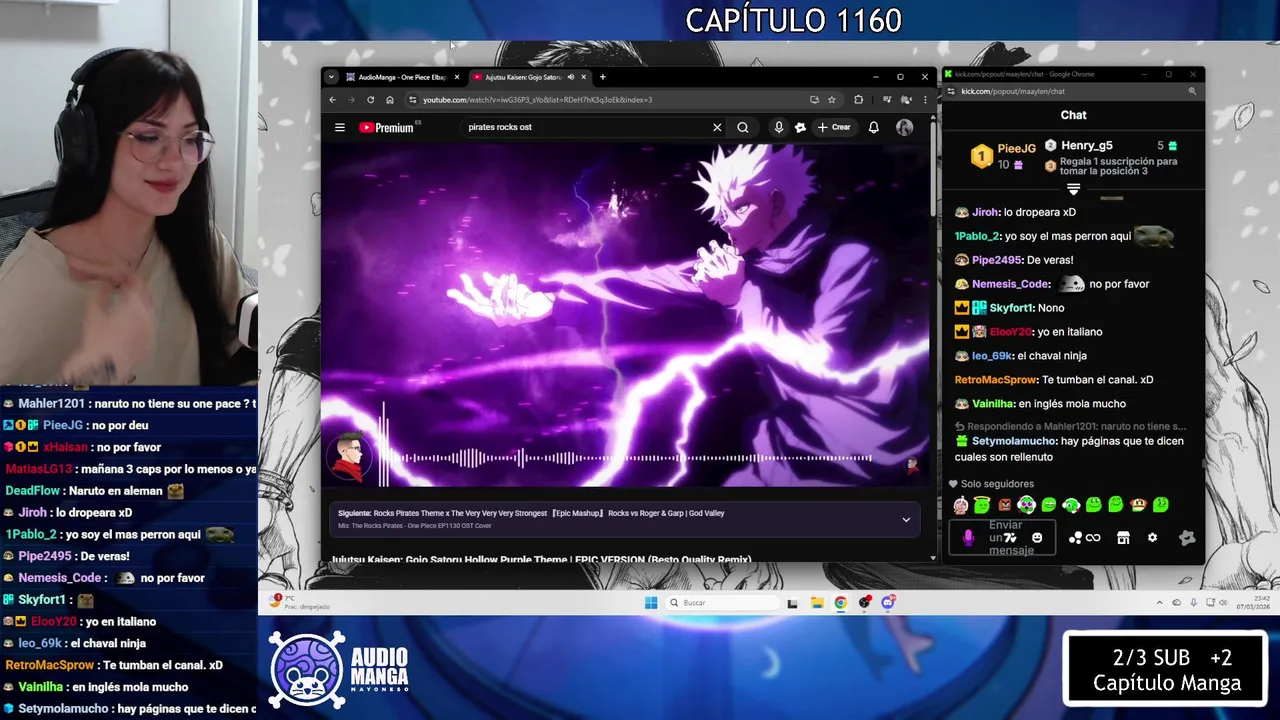
Task: Expand the Siguiente up-next panel chevron
Action: point(906,519)
